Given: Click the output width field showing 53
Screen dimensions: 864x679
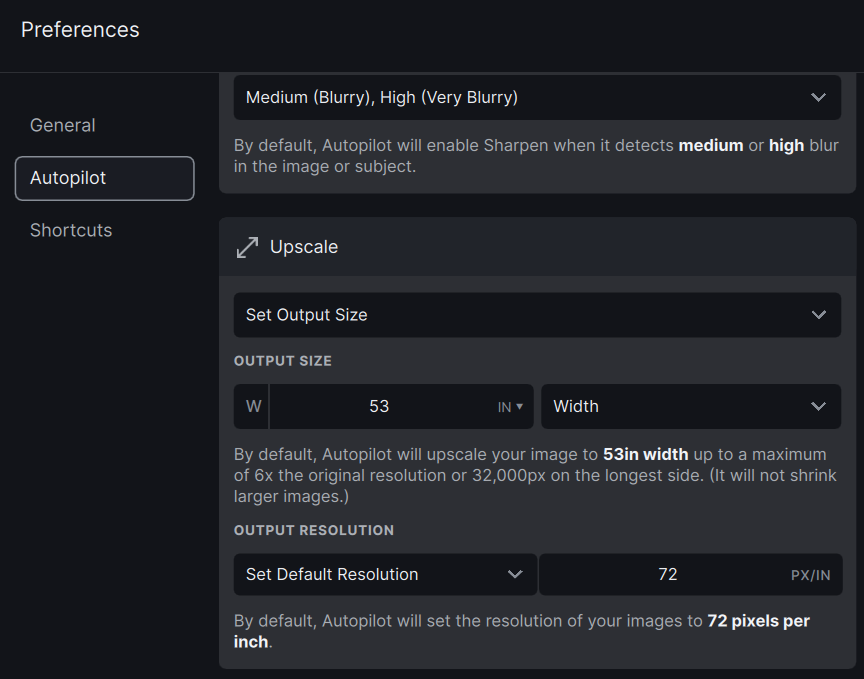Looking at the screenshot, I should coord(379,406).
